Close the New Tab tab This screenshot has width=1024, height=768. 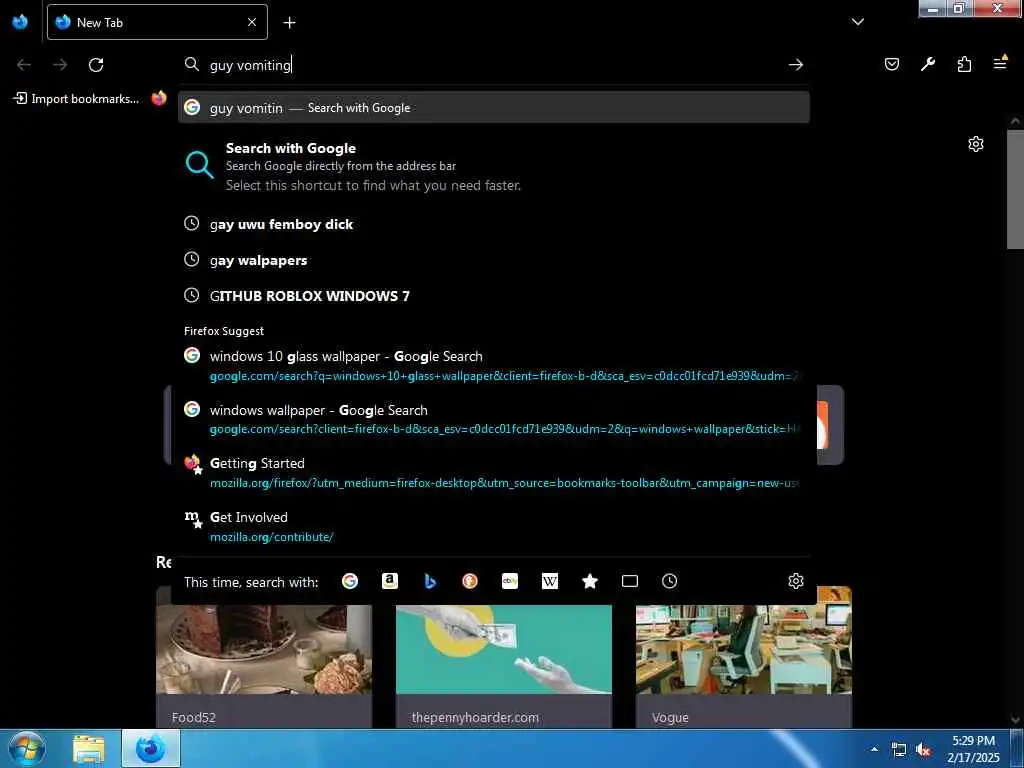[x=252, y=22]
